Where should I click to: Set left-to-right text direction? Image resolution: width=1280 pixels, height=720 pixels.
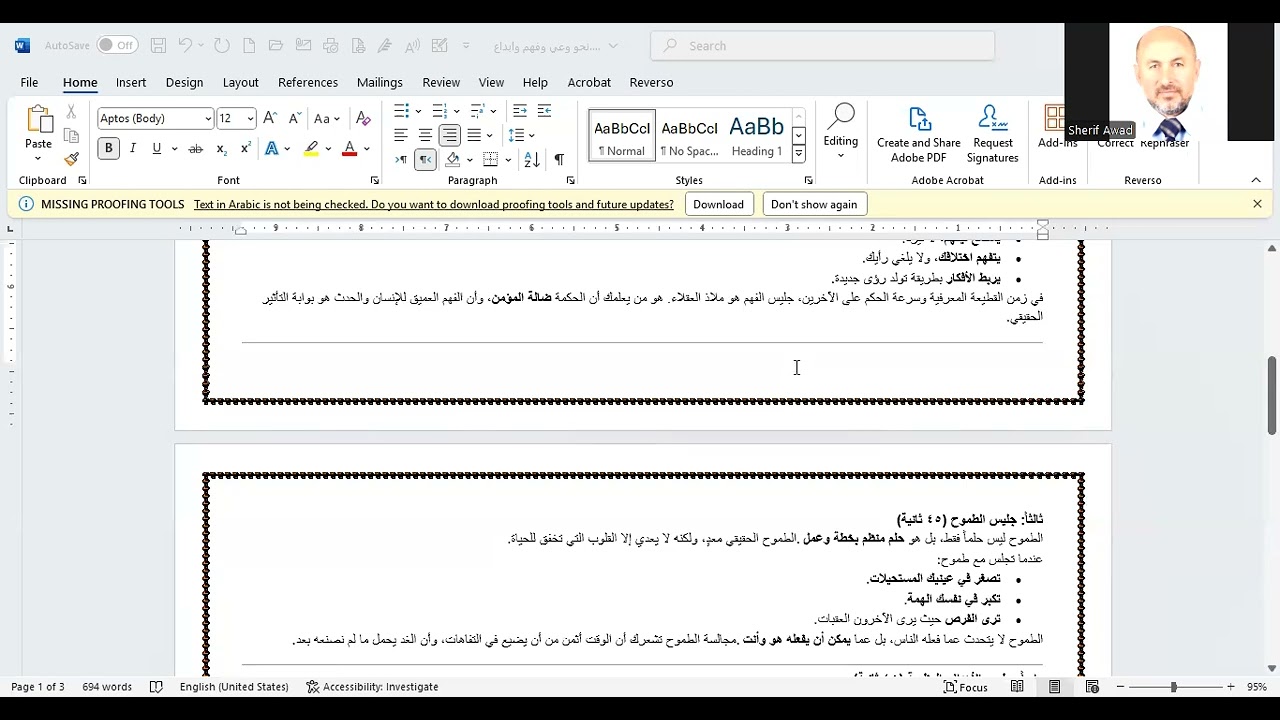(x=401, y=159)
